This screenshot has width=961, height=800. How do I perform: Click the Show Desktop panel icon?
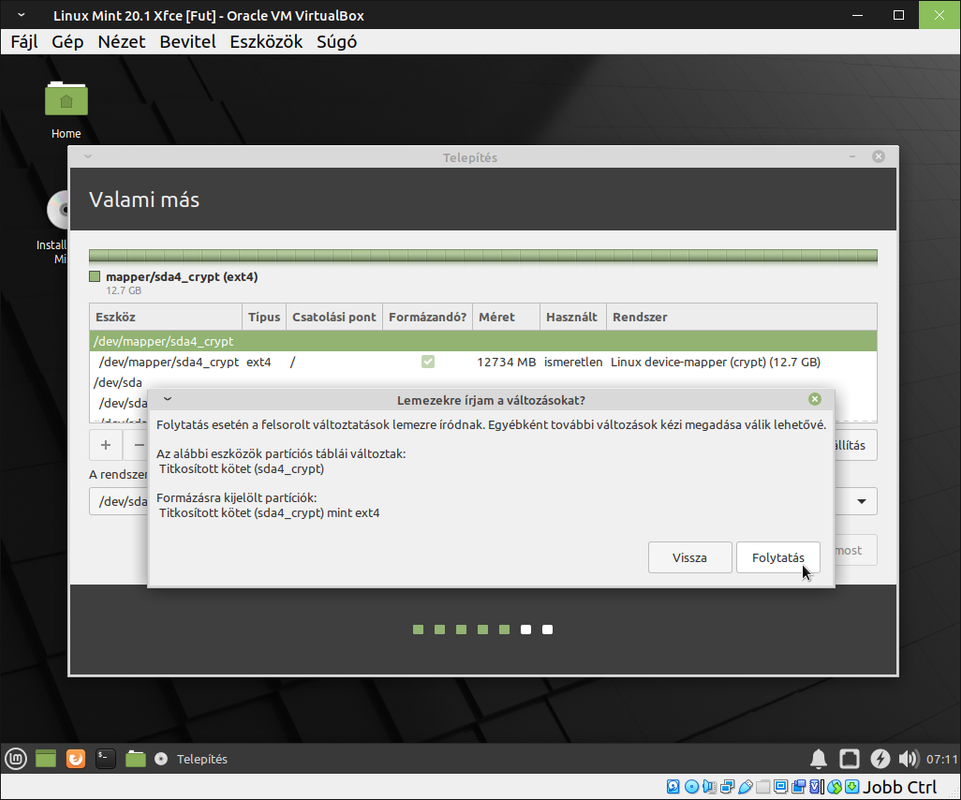[x=46, y=759]
